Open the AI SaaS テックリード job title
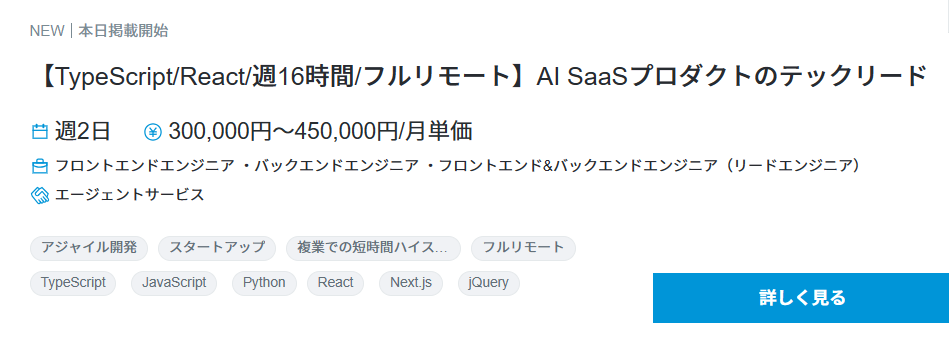The image size is (949, 361). click(482, 77)
